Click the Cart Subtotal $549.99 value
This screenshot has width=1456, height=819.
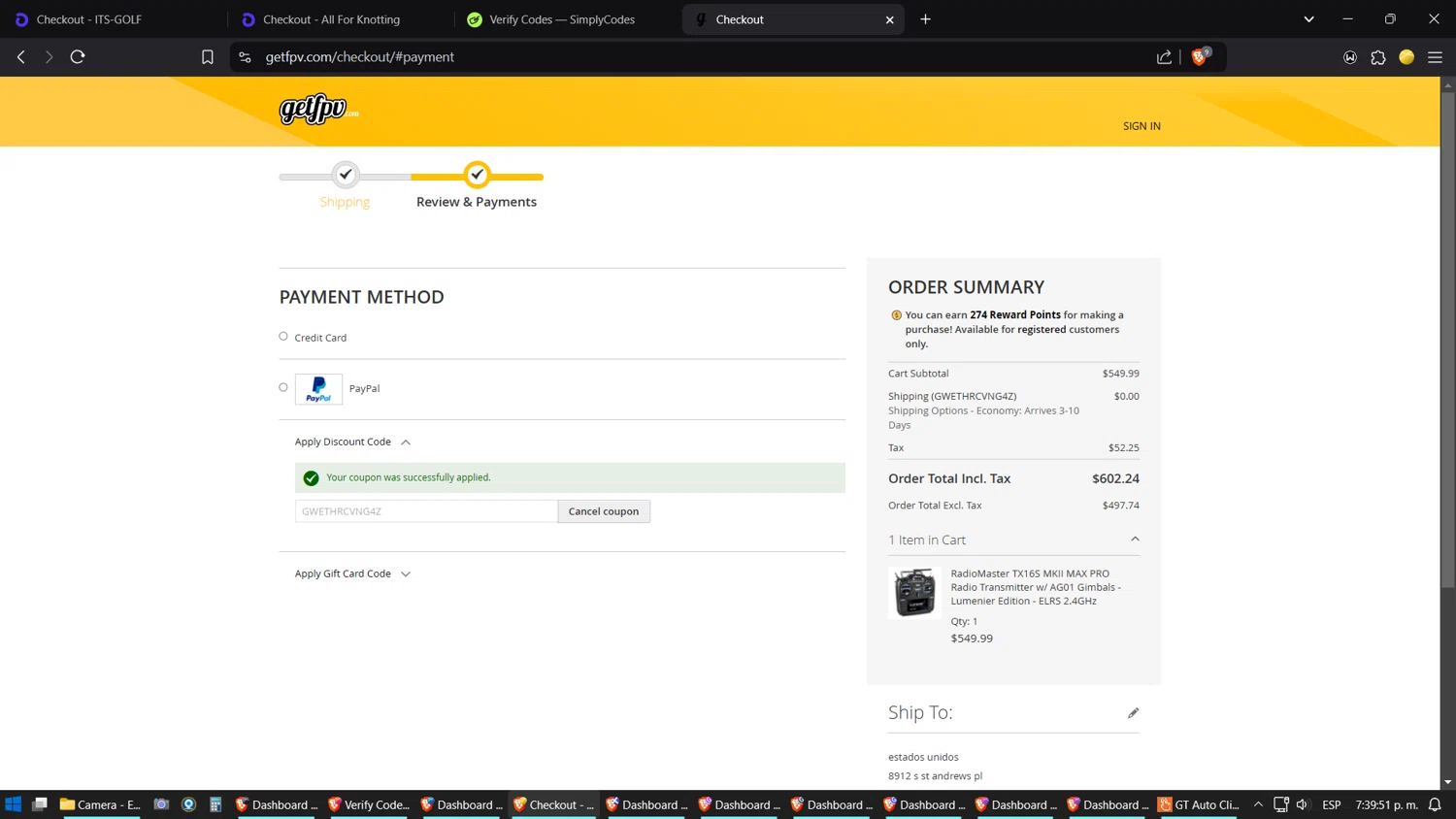[x=1121, y=374]
